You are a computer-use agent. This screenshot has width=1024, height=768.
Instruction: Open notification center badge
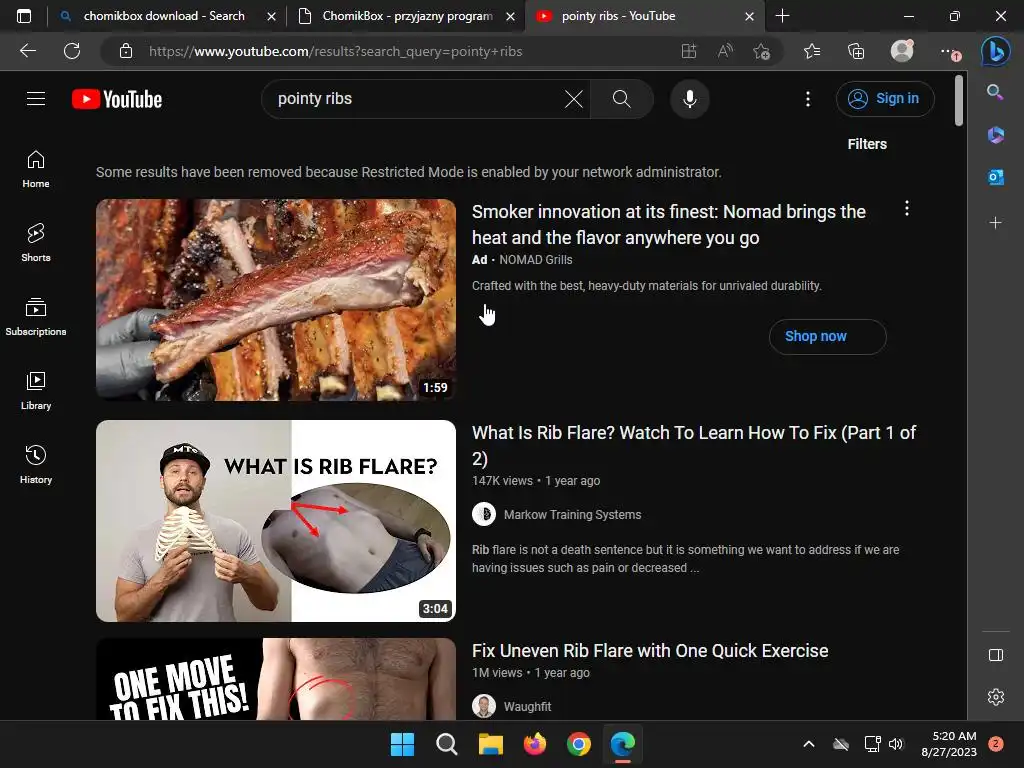tap(996, 744)
